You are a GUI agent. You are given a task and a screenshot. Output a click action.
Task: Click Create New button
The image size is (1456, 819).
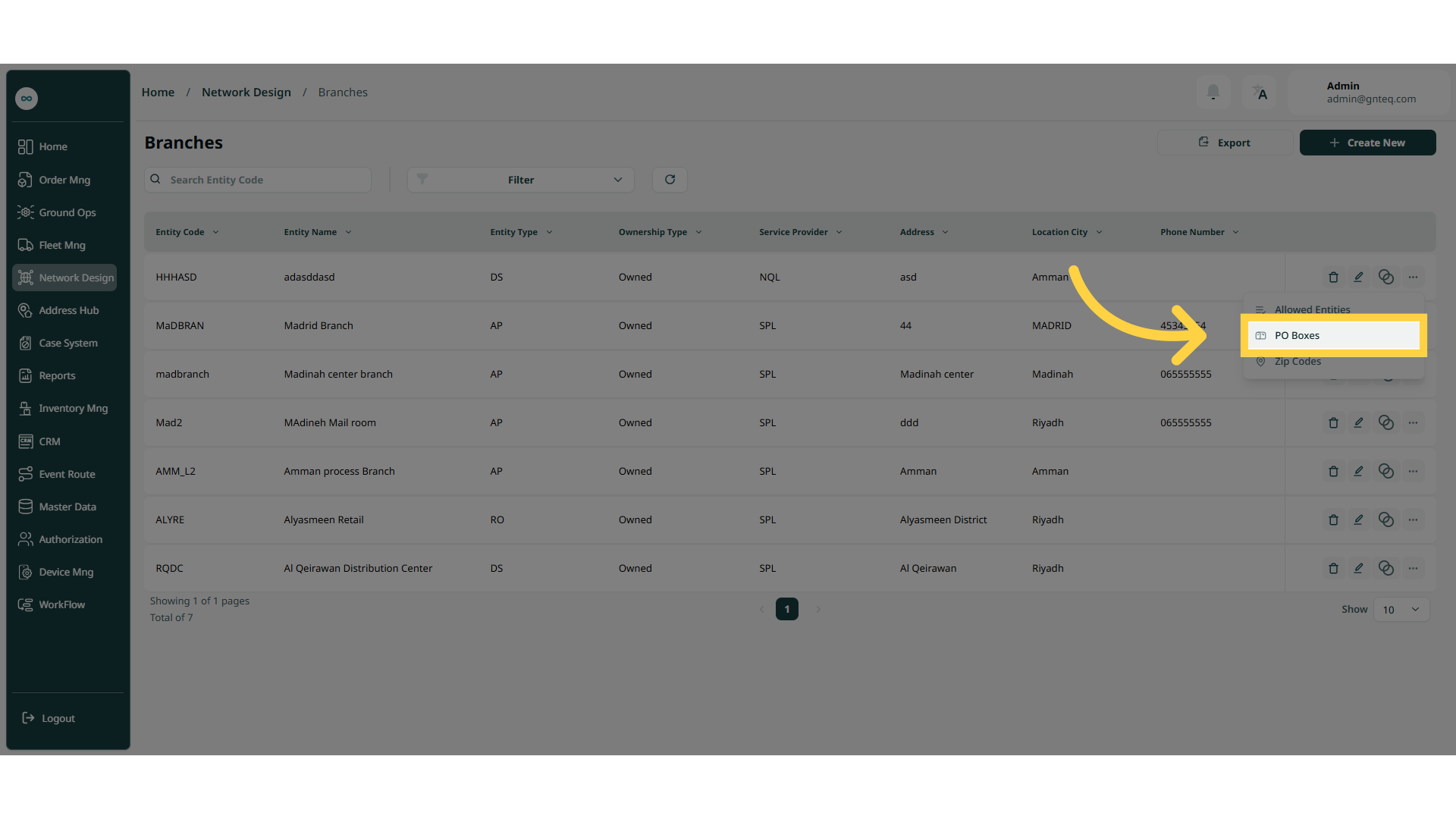1367,143
